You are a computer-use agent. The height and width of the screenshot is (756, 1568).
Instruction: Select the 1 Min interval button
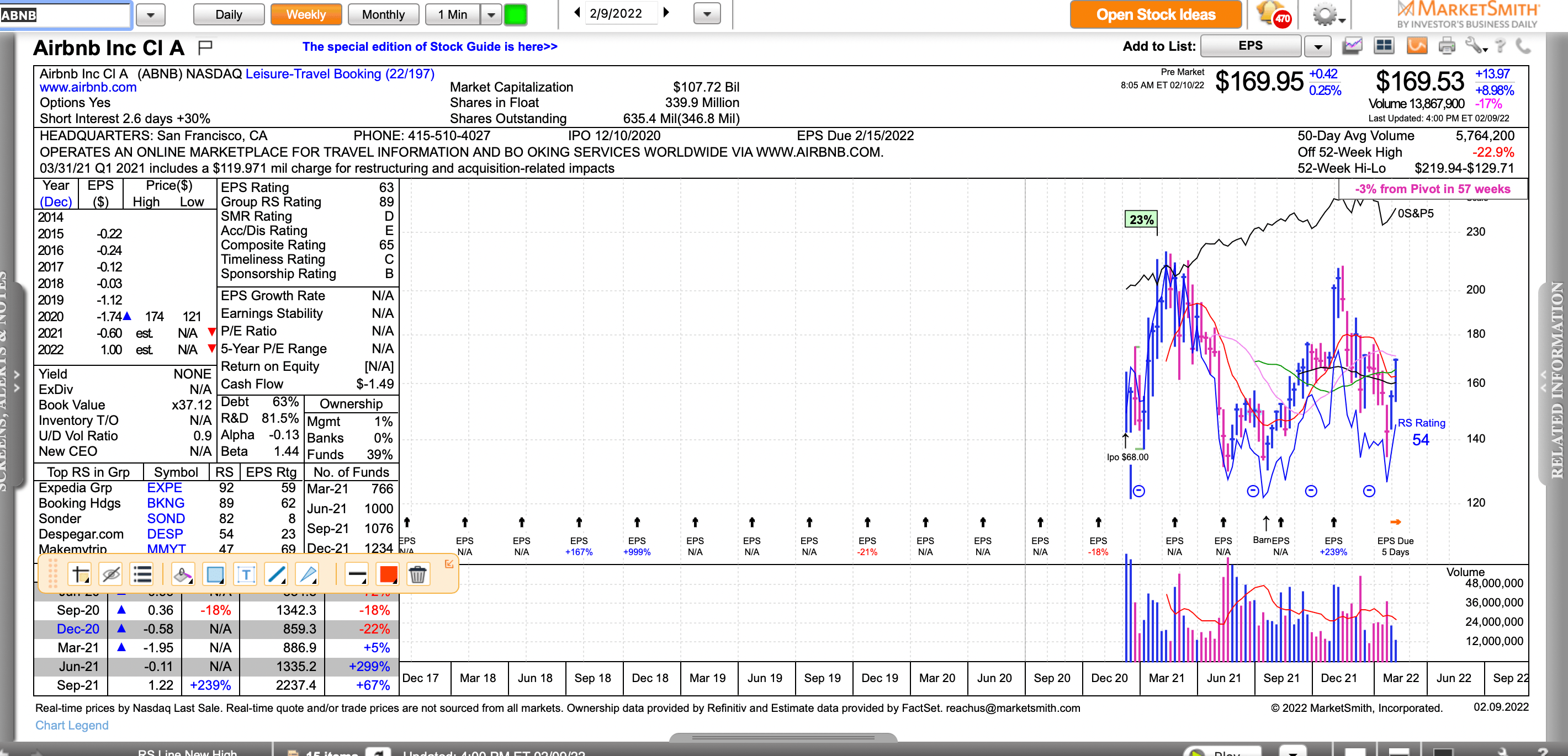(453, 14)
